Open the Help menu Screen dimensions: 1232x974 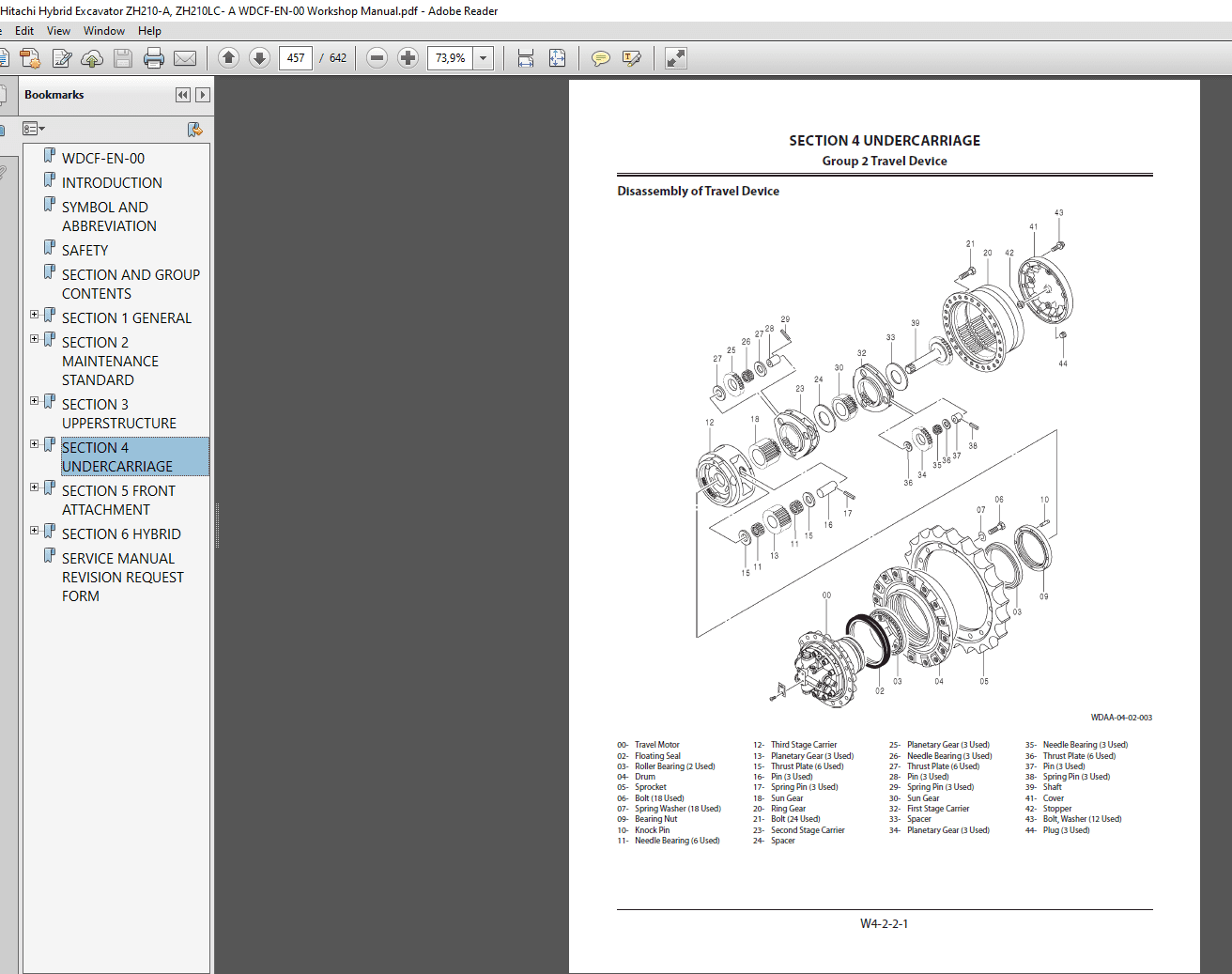[x=149, y=31]
